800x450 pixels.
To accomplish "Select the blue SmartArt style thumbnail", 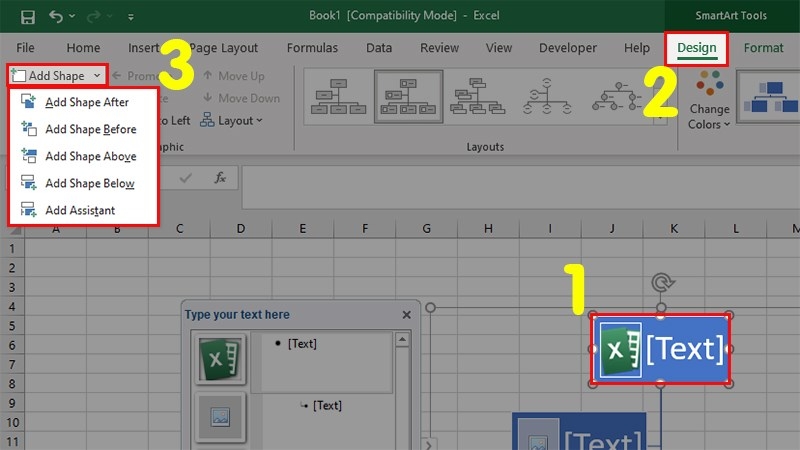I will click(x=770, y=97).
